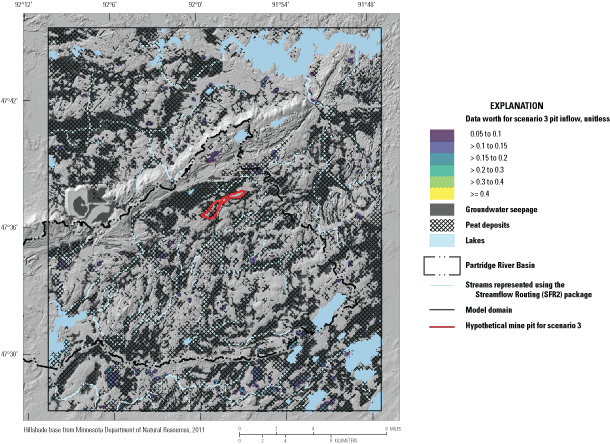Image resolution: width=610 pixels, height=444 pixels.
Task: Select the > 0.2 to 0.3 color swatch
Action: [x=441, y=169]
